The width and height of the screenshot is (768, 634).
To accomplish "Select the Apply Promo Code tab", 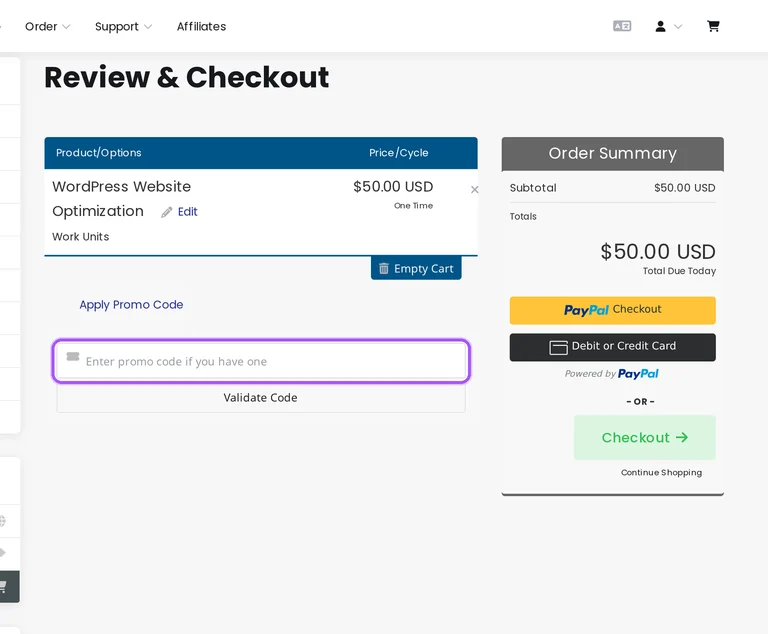I will (131, 304).
